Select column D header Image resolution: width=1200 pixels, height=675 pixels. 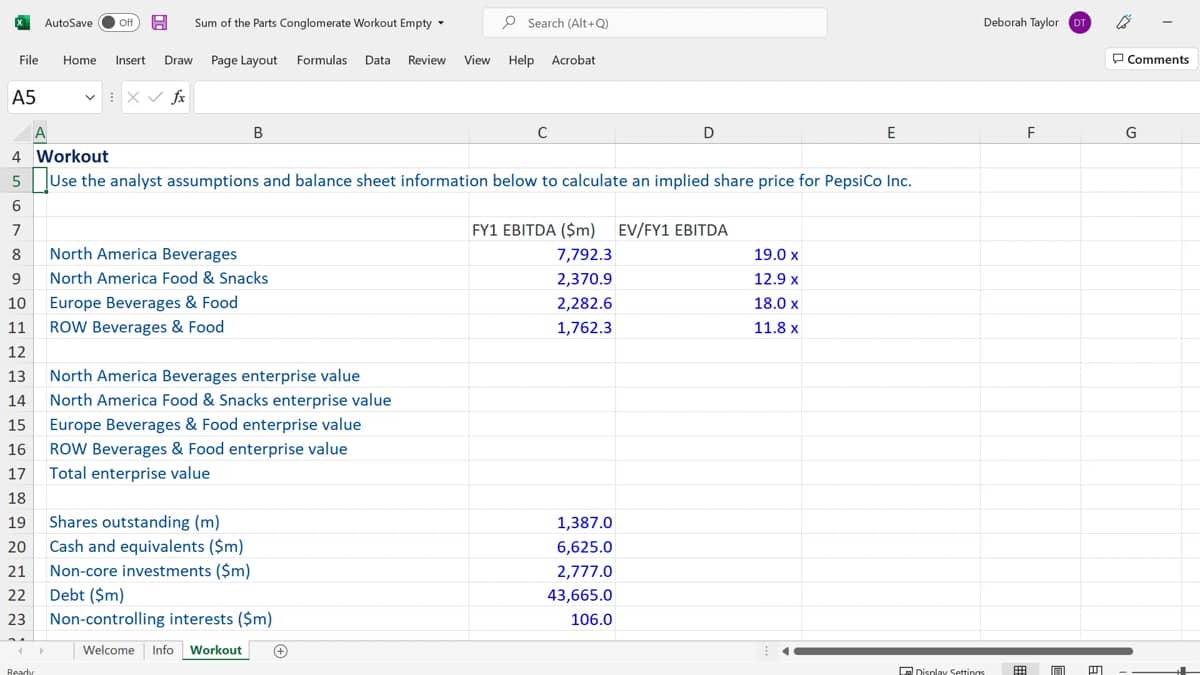708,133
